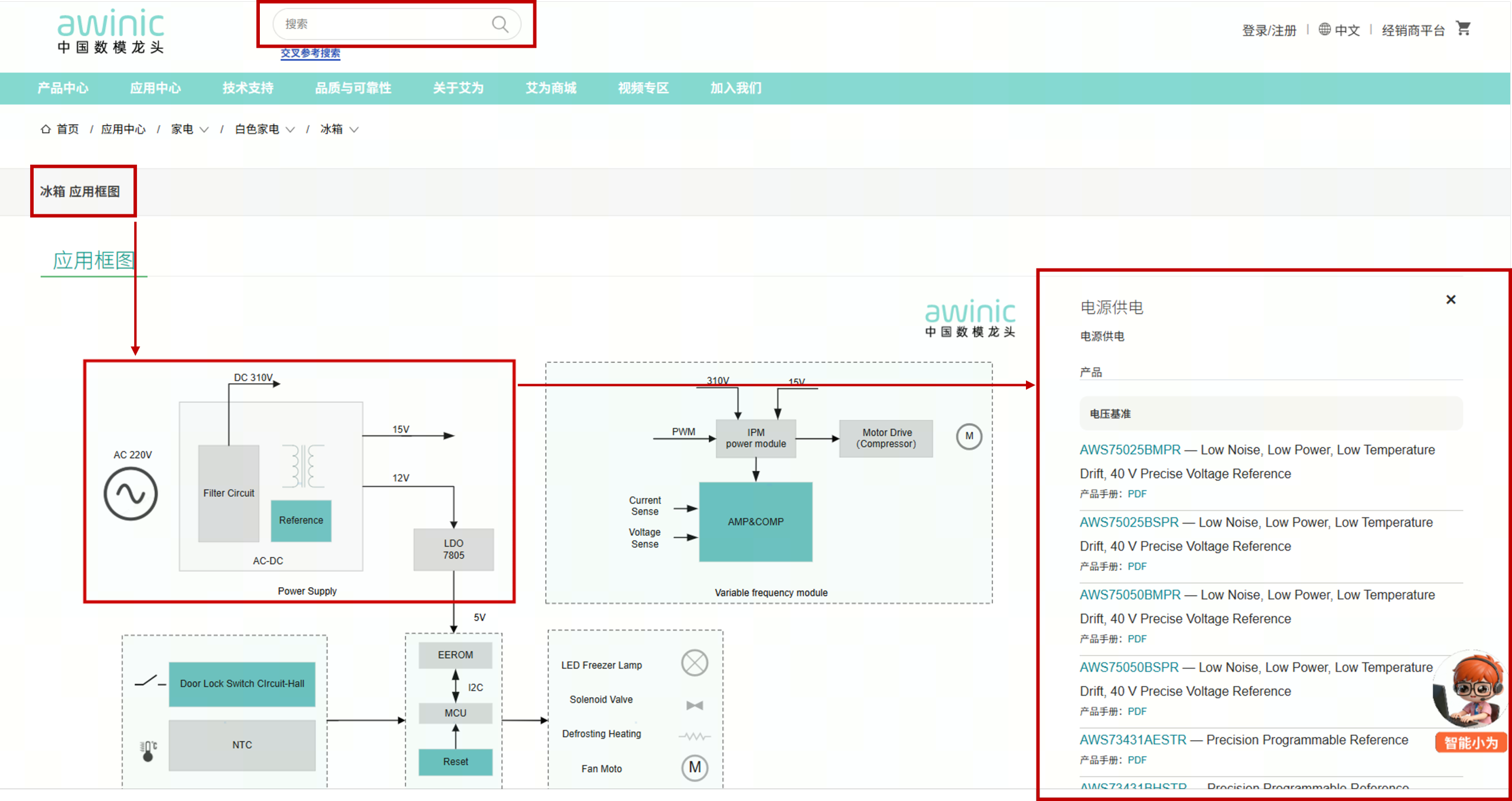Click the MCU block in diagram
Screen dimensions: 1512x801
click(455, 713)
